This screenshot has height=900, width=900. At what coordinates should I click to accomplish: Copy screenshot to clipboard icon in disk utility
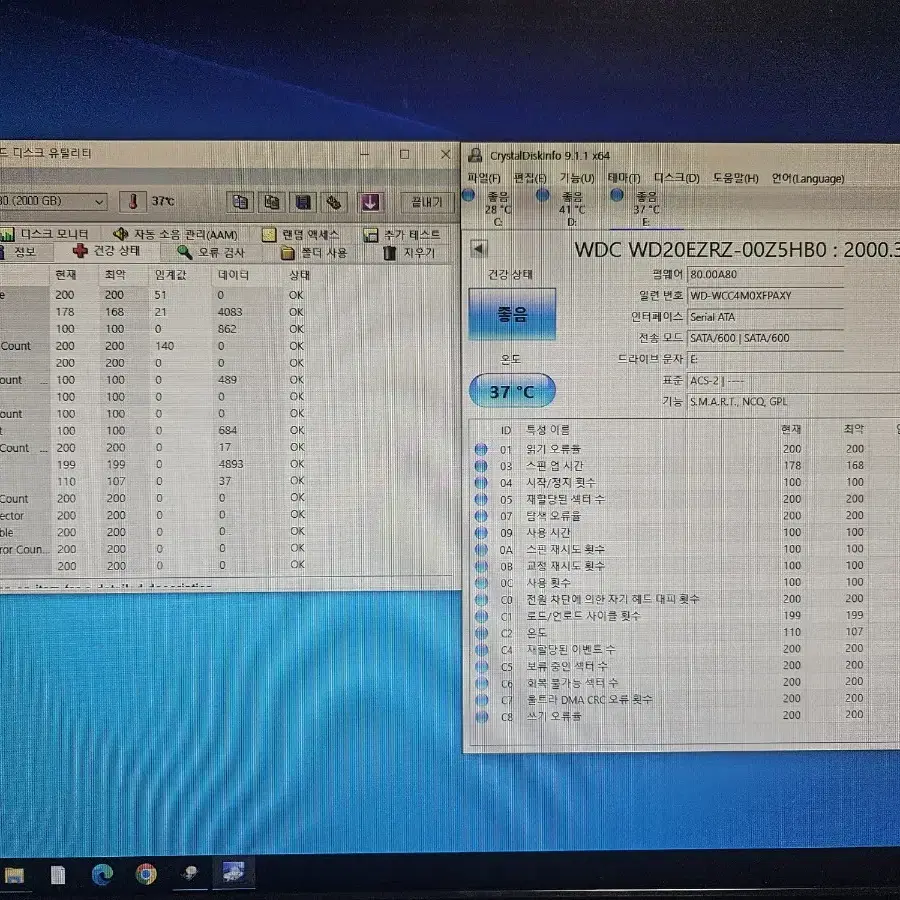[x=271, y=202]
